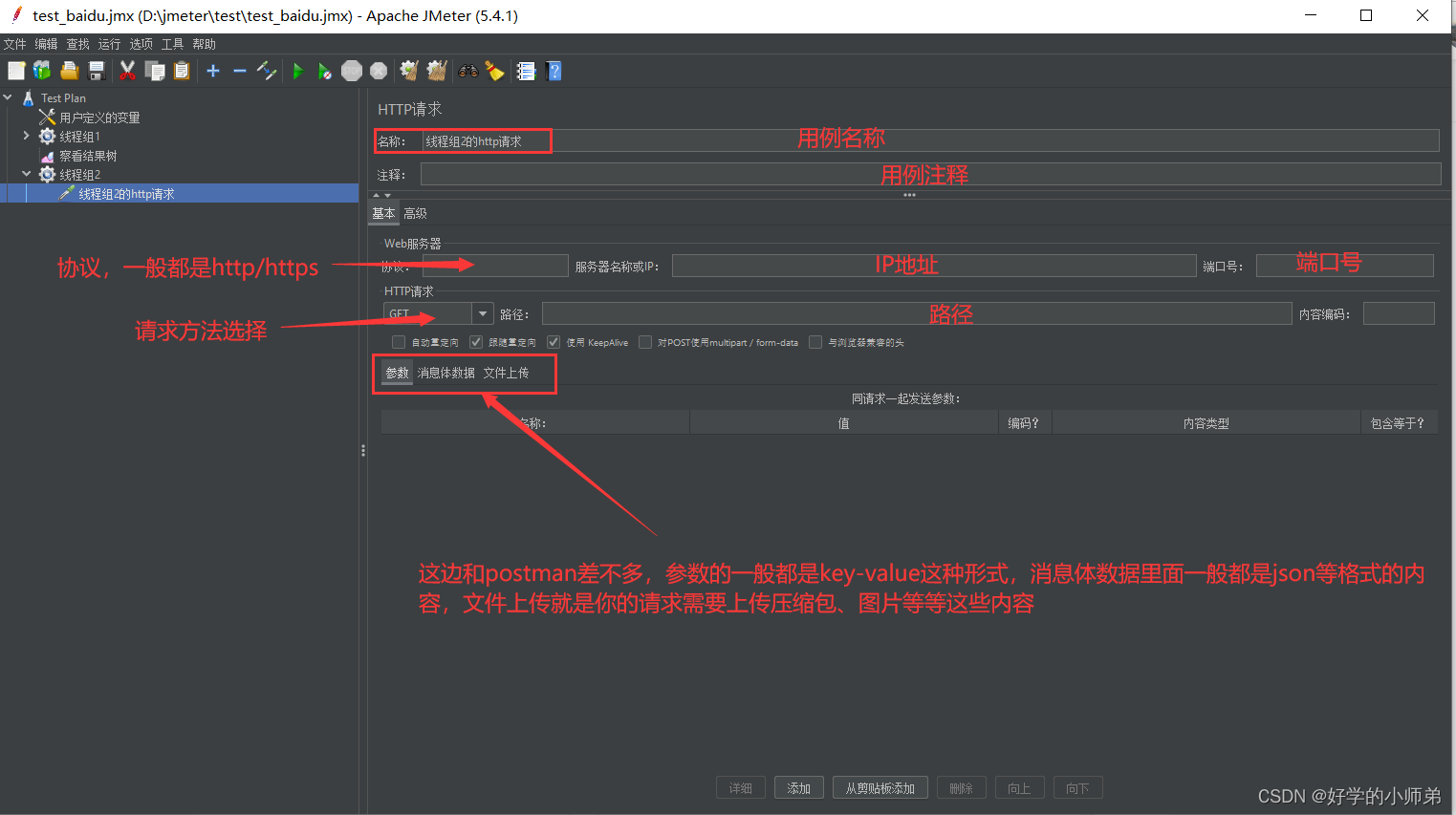Open the 选项 menu
Image resolution: width=1456 pixels, height=815 pixels.
coord(141,44)
